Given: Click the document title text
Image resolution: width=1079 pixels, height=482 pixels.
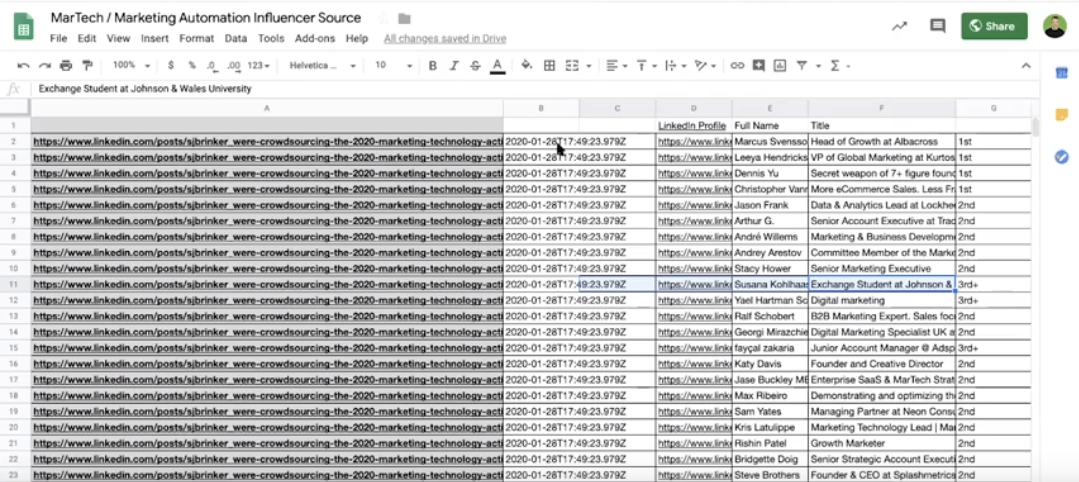Looking at the screenshot, I should tap(206, 18).
